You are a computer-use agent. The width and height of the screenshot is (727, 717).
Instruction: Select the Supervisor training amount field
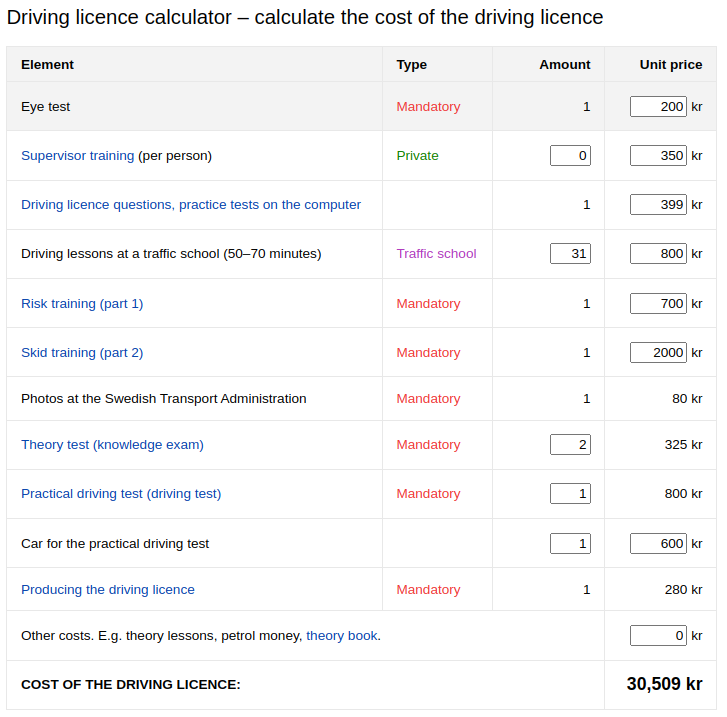click(x=570, y=156)
